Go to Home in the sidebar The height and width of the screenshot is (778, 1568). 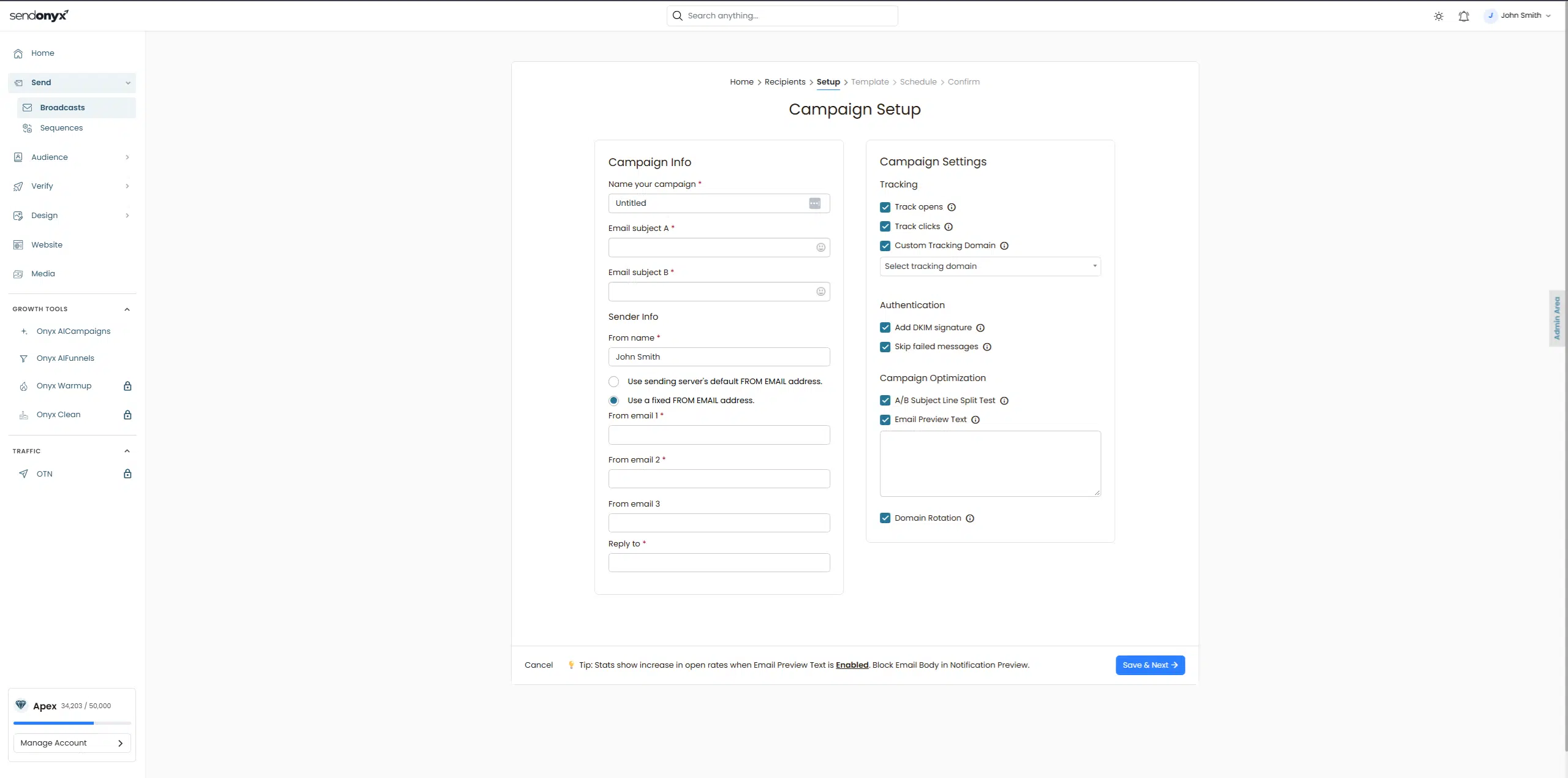(x=72, y=53)
